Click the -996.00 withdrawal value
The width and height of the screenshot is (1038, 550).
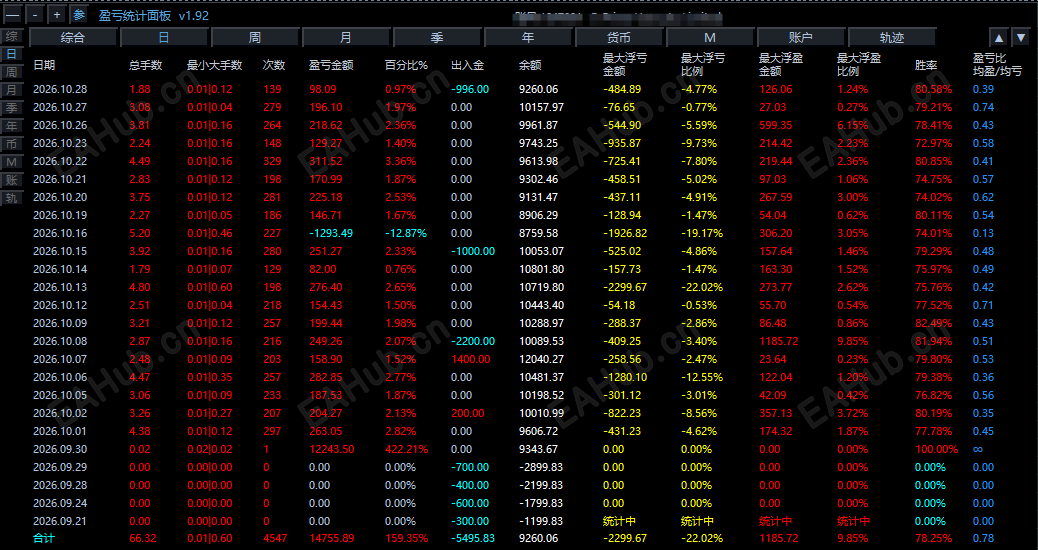tap(470, 89)
